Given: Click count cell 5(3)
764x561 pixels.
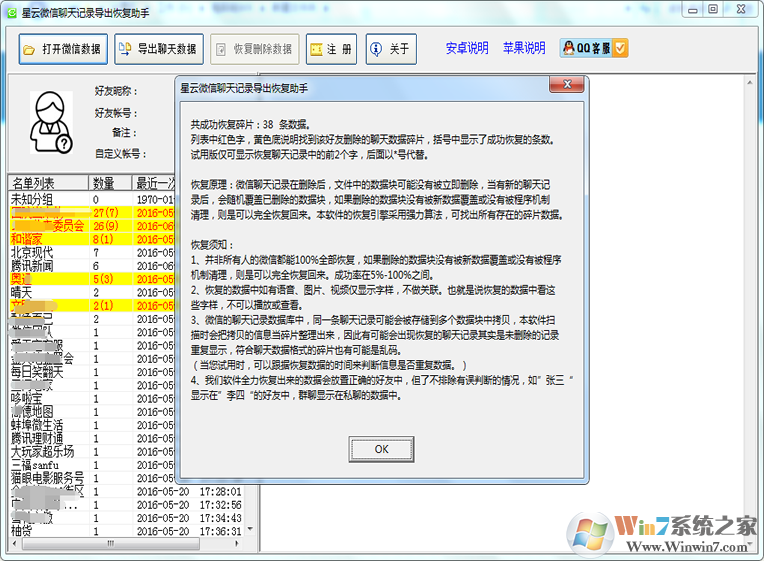Looking at the screenshot, I should point(103,279).
